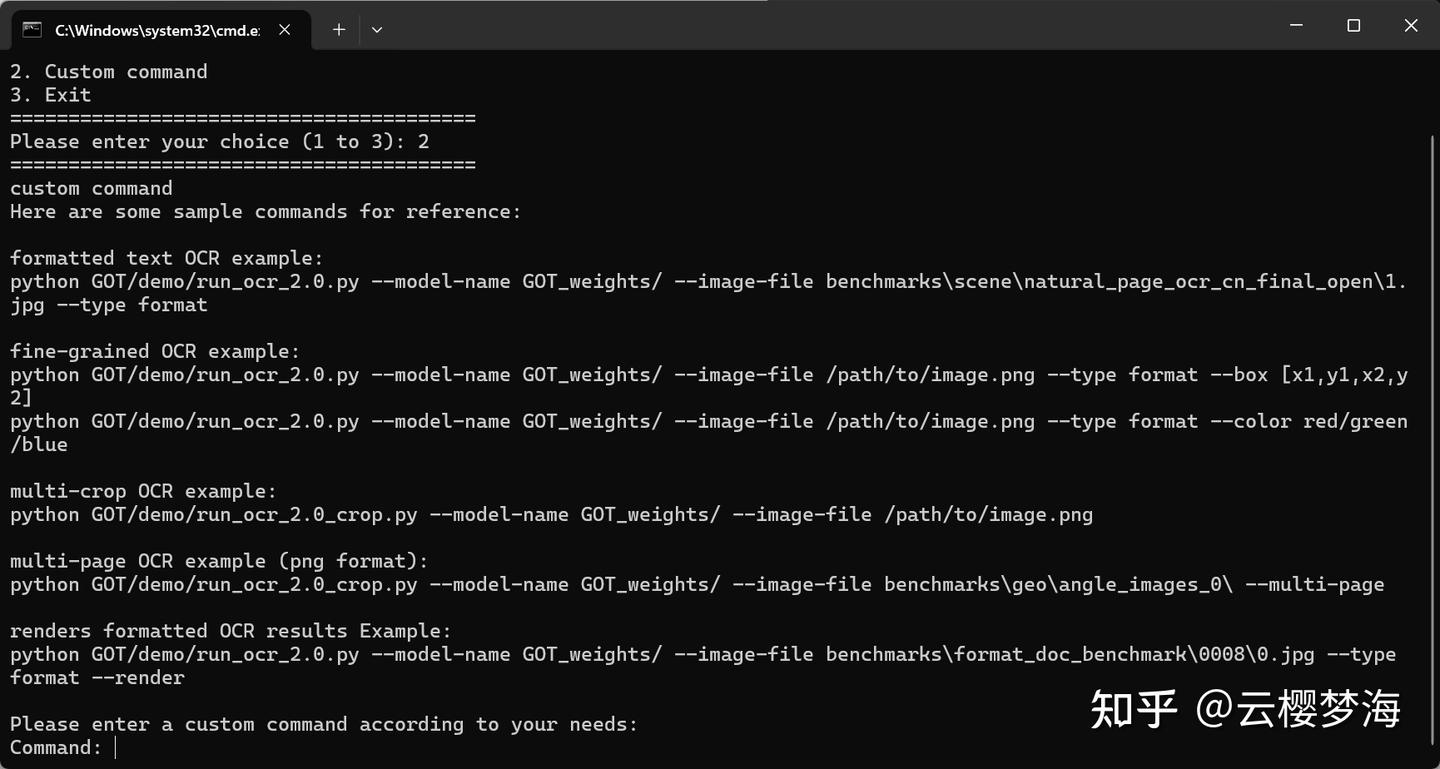Click the 'fine-grained OCR example:' heading

pos(155,351)
